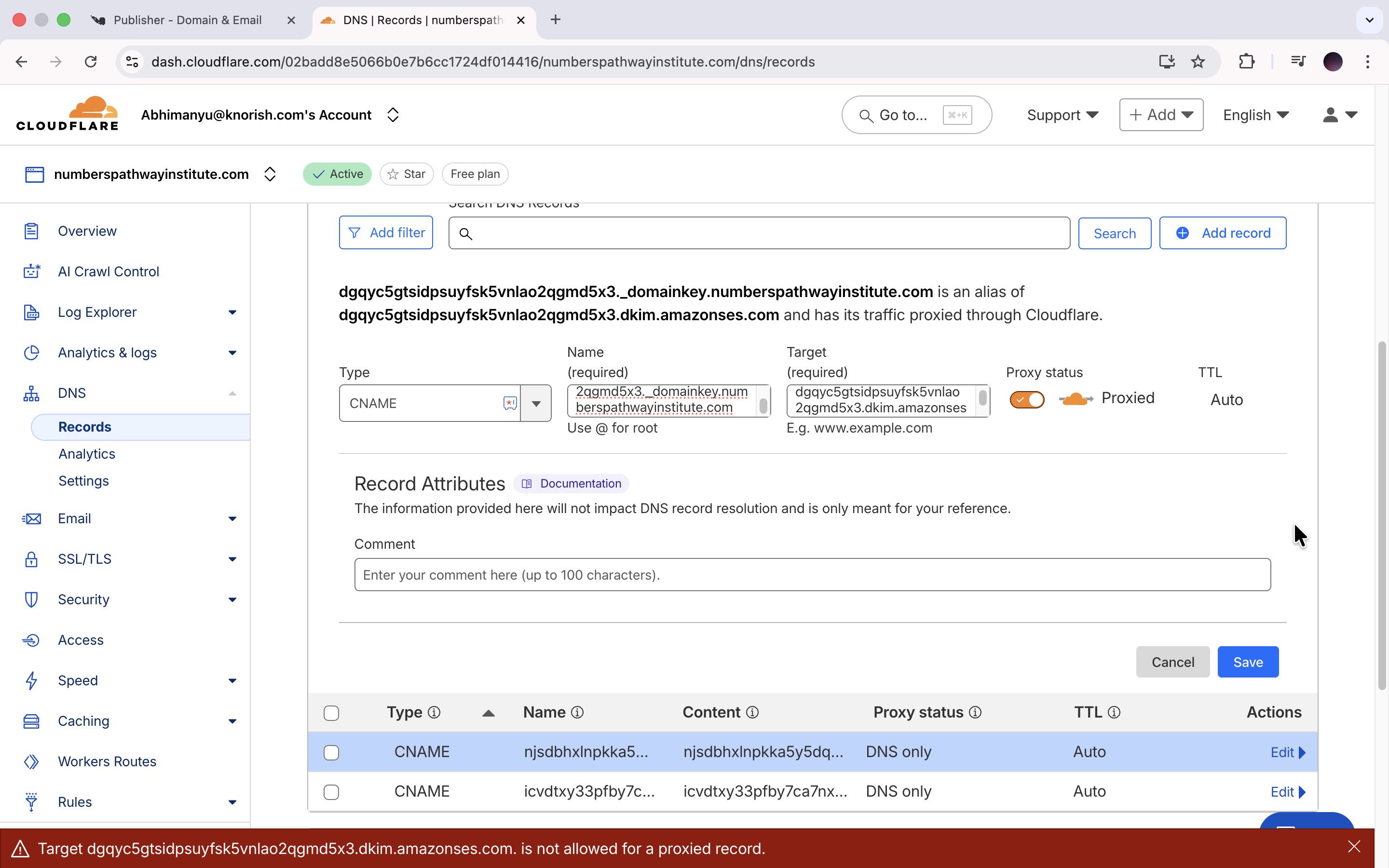Click the Workers Routes sidebar icon
The height and width of the screenshot is (868, 1389).
[x=31, y=761]
